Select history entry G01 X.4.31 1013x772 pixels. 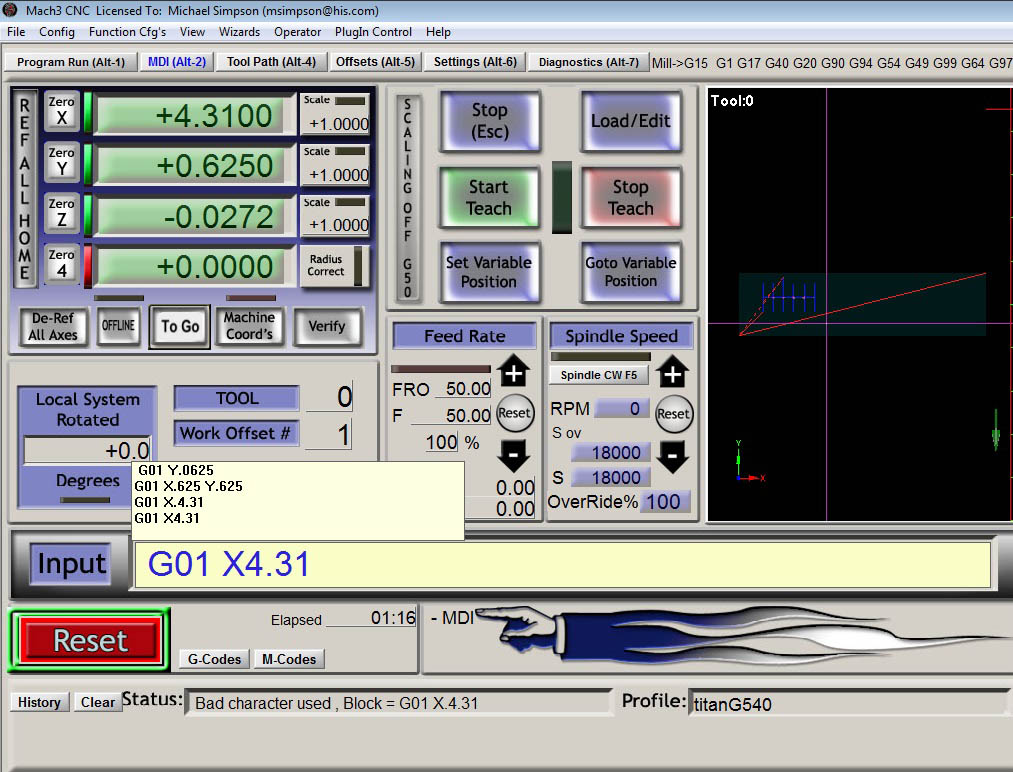(169, 502)
